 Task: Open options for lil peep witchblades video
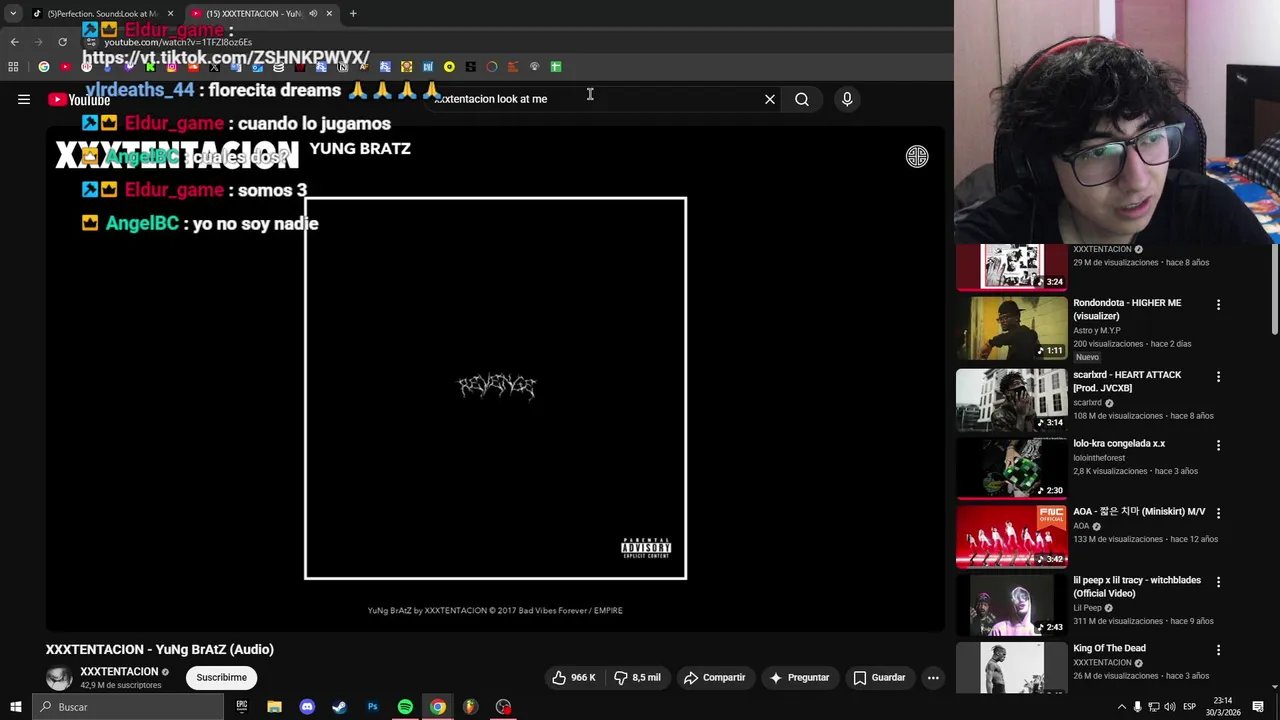(x=1218, y=582)
